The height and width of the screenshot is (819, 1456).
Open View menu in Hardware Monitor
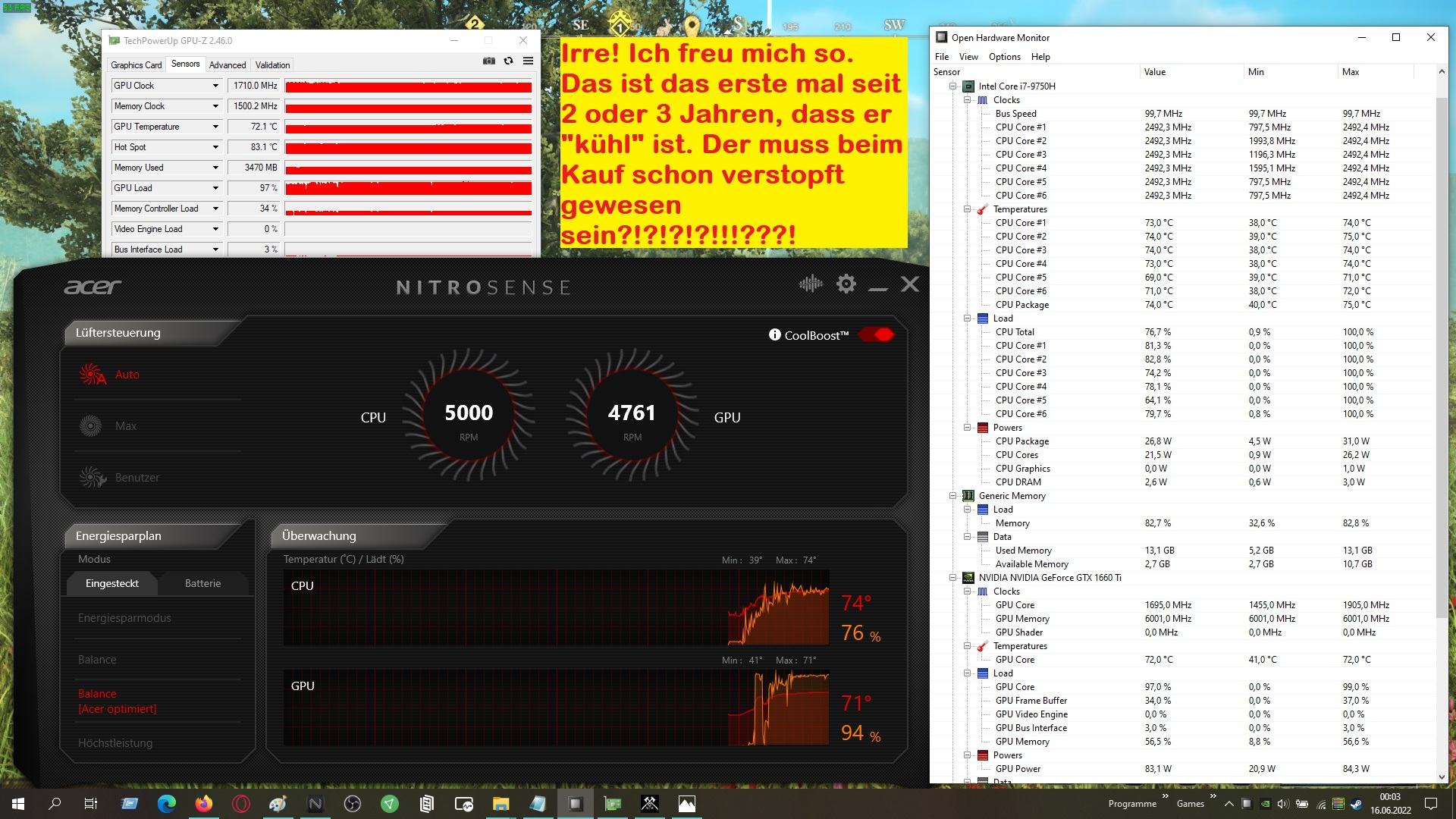[x=968, y=57]
